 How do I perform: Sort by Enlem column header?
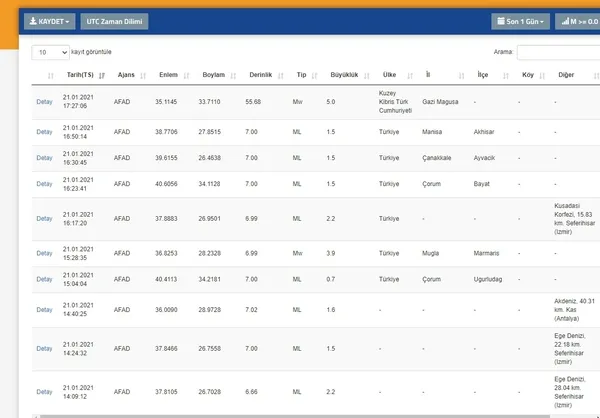pos(168,75)
